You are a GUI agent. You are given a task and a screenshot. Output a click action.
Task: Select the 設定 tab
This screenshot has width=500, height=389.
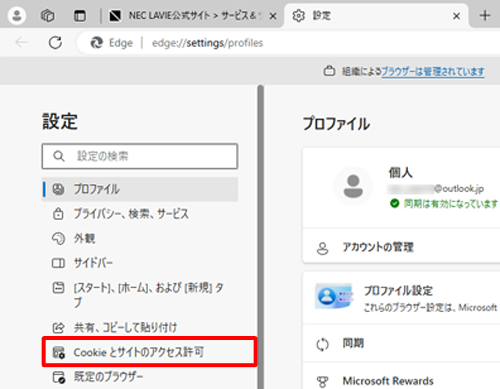pyautogui.click(x=376, y=15)
